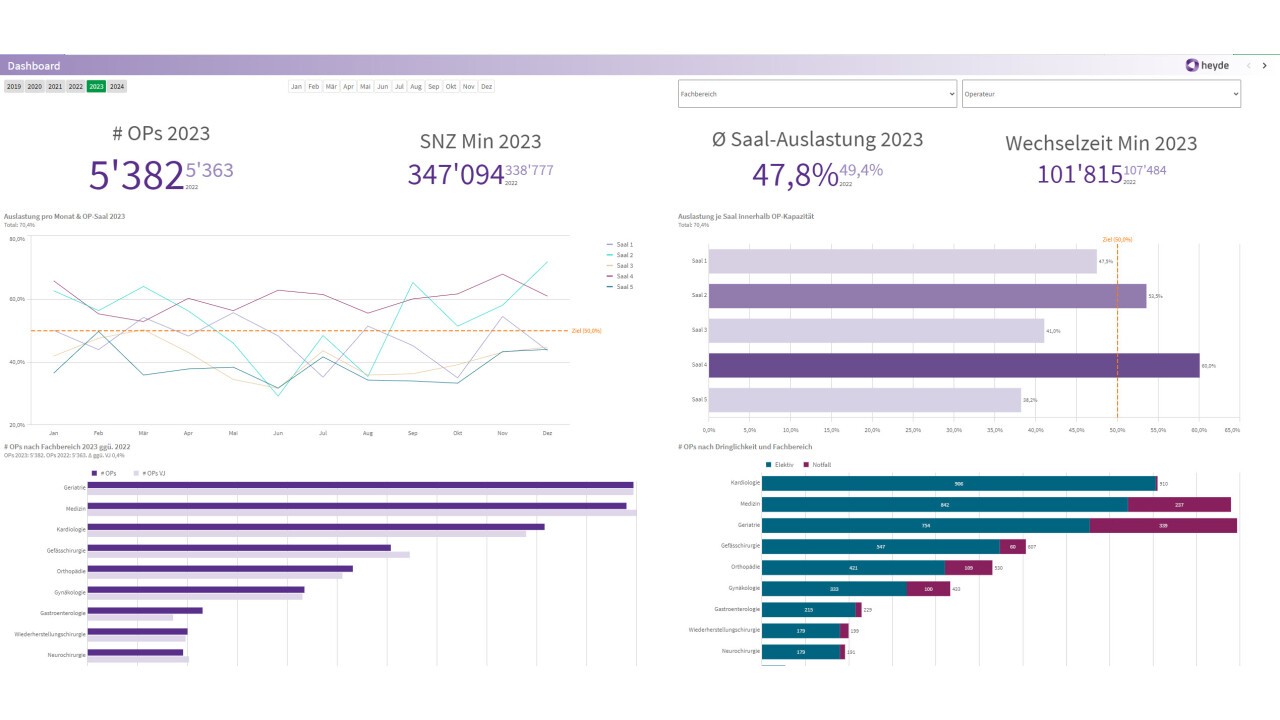Filter by month Dez
This screenshot has width=1280, height=720.
[x=486, y=87]
